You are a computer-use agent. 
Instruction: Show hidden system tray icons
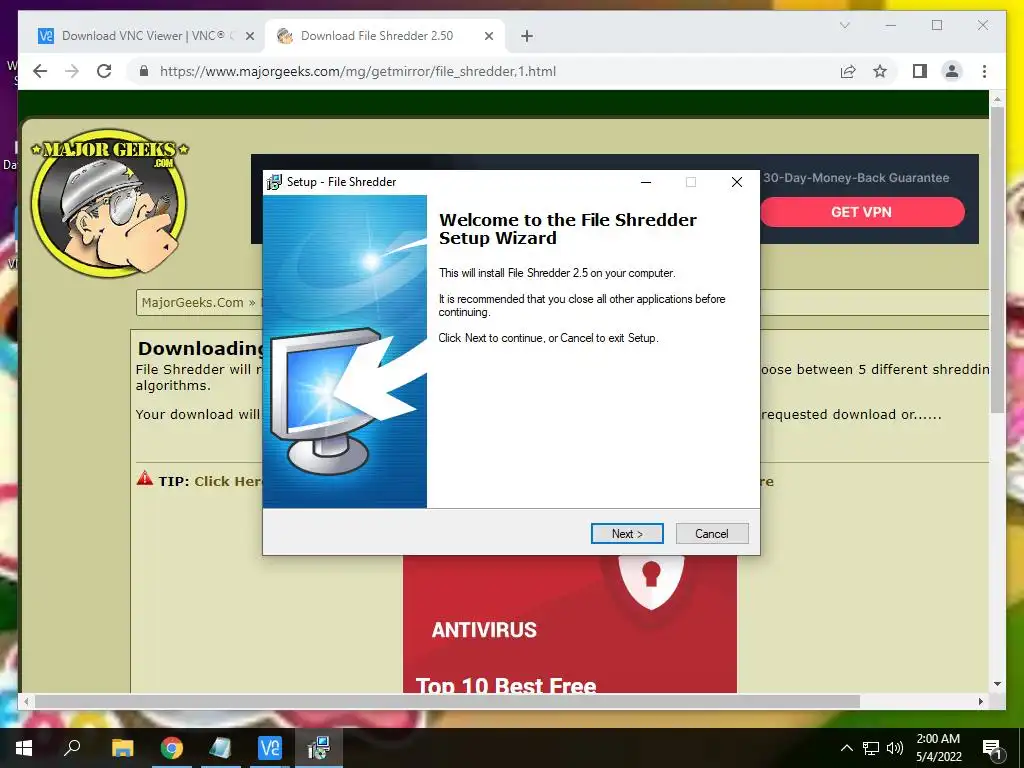[x=846, y=748]
